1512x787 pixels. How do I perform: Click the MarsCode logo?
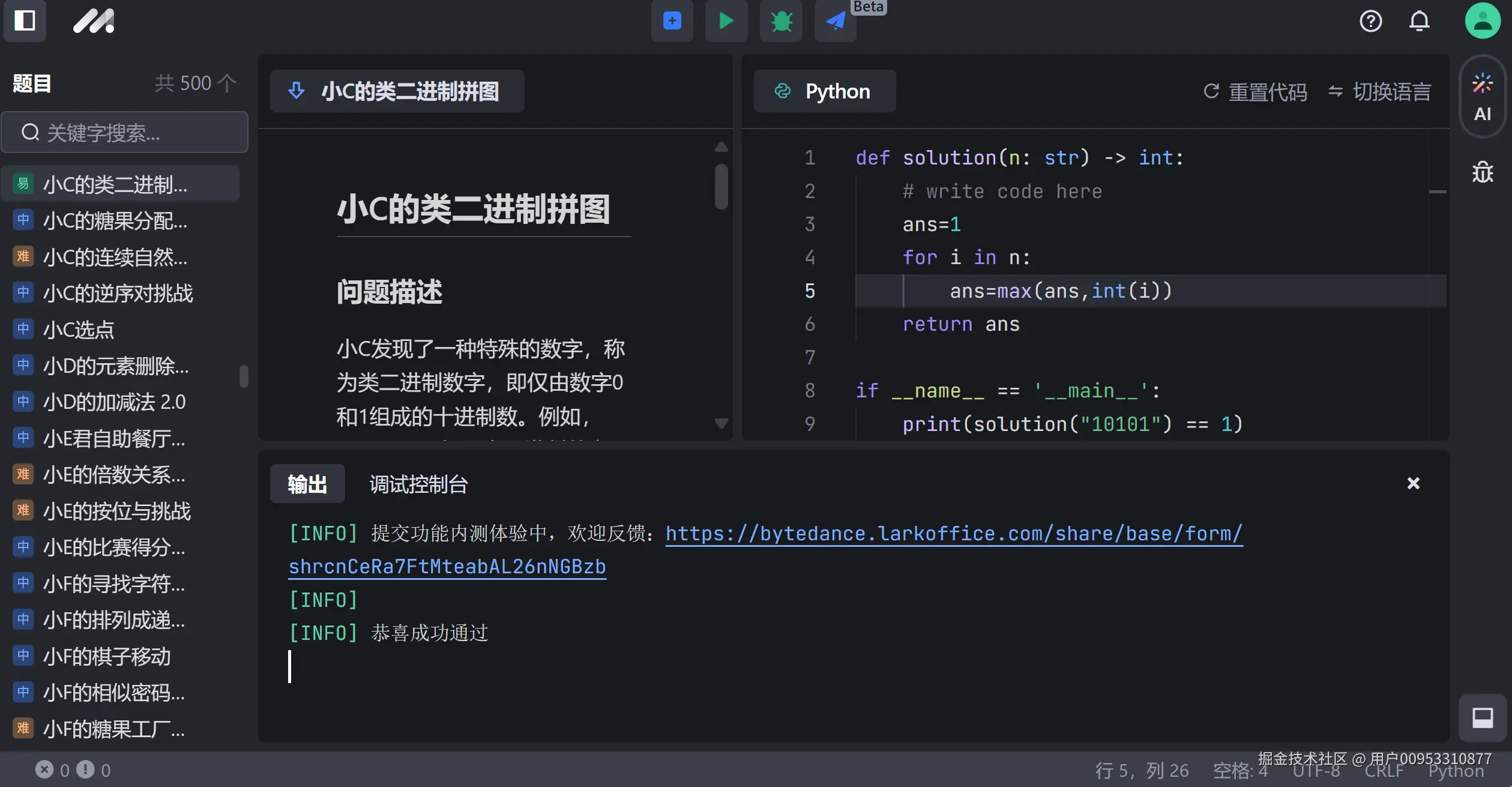pyautogui.click(x=94, y=21)
